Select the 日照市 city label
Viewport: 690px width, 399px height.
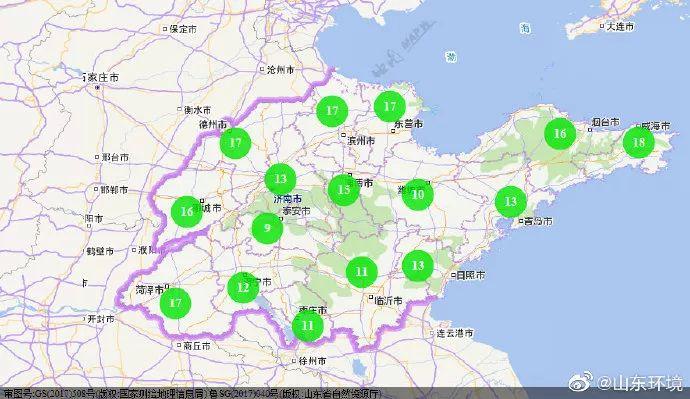(x=471, y=275)
